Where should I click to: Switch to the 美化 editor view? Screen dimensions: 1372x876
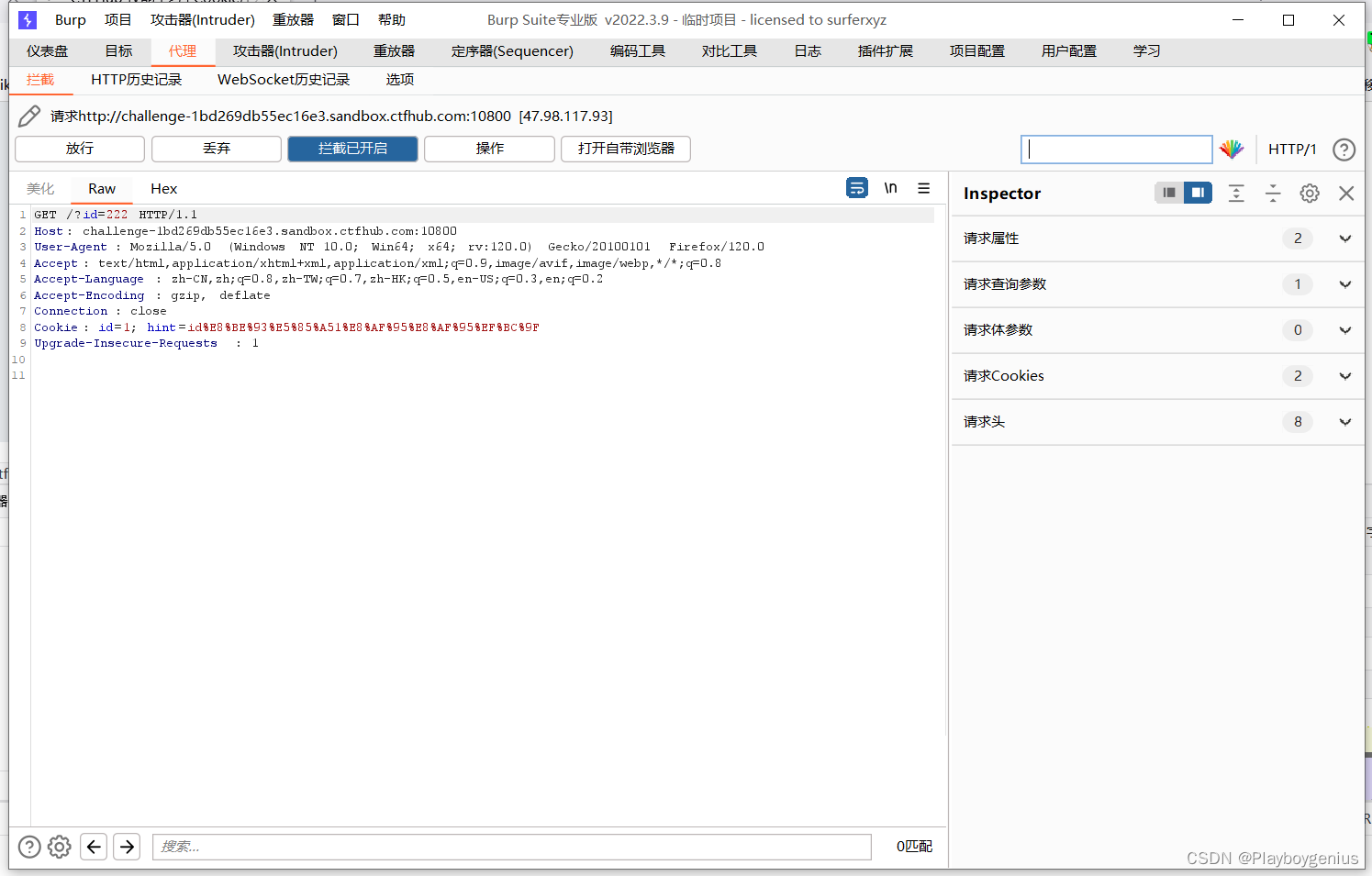tap(40, 188)
